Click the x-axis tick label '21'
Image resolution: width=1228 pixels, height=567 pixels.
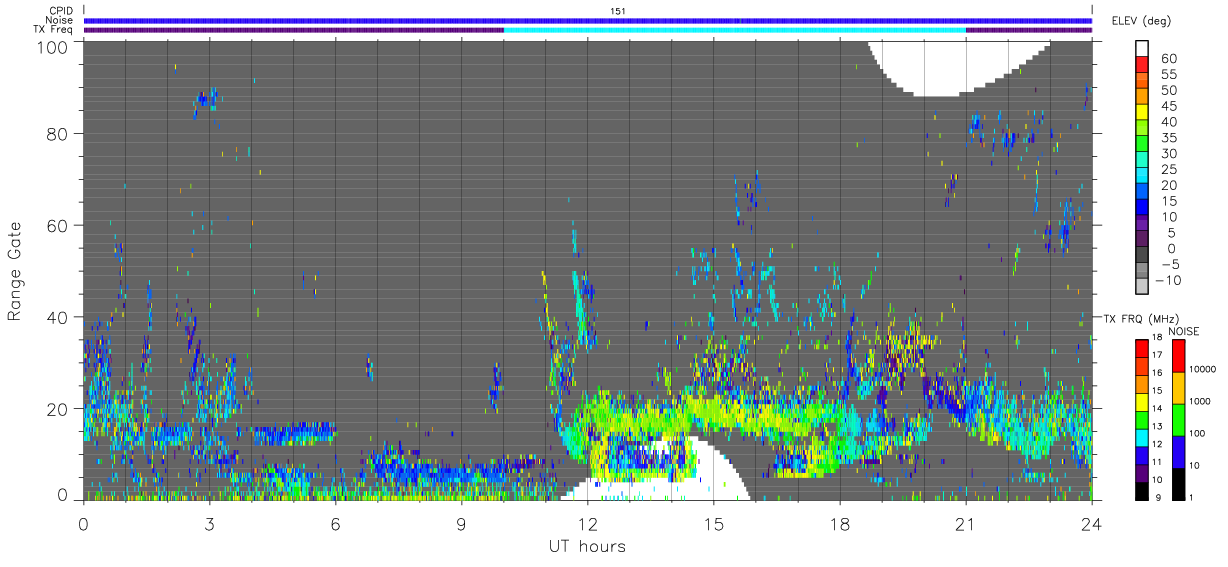(965, 523)
